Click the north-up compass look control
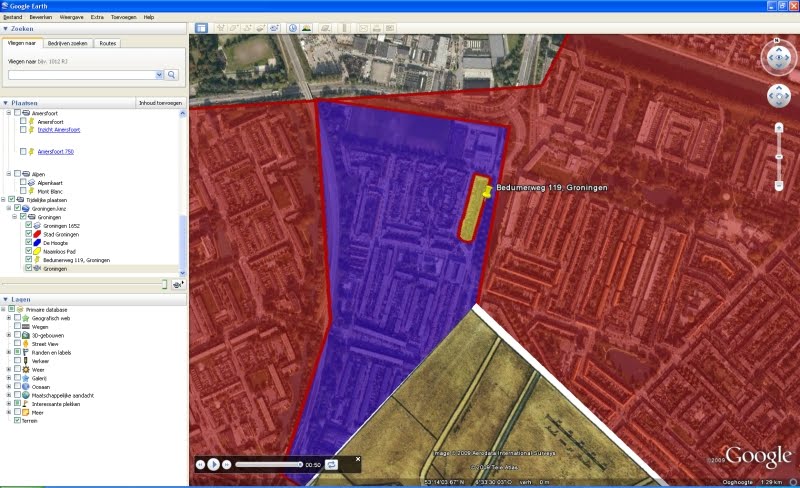Image resolution: width=800 pixels, height=488 pixels. point(779,57)
